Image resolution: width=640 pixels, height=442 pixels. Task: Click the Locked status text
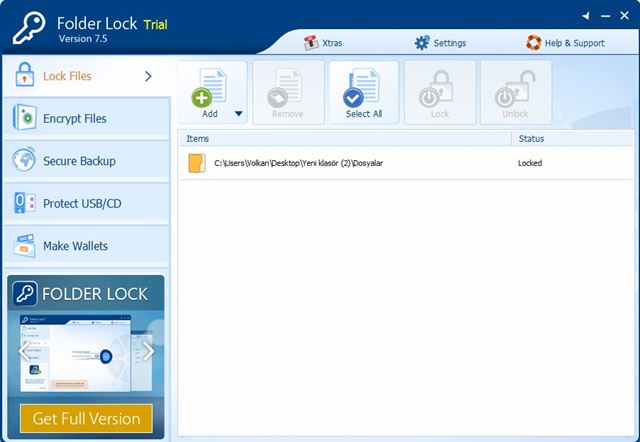530,163
